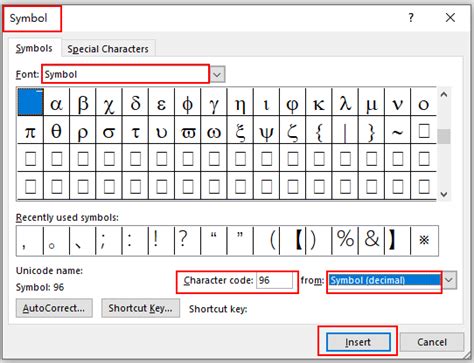This screenshot has height=363, width=474.
Task: Open the Shortcut Key... dialog
Action: coord(140,308)
